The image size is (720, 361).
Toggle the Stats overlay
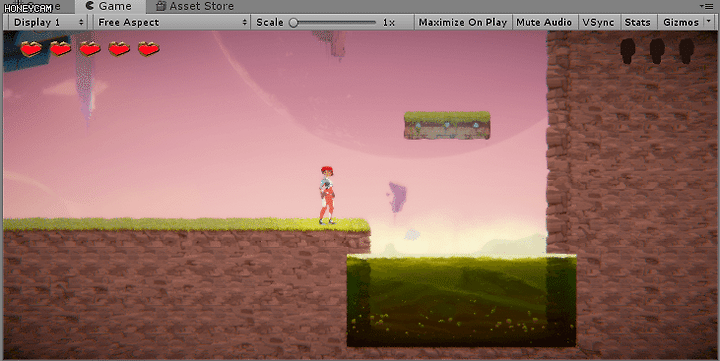click(x=638, y=23)
